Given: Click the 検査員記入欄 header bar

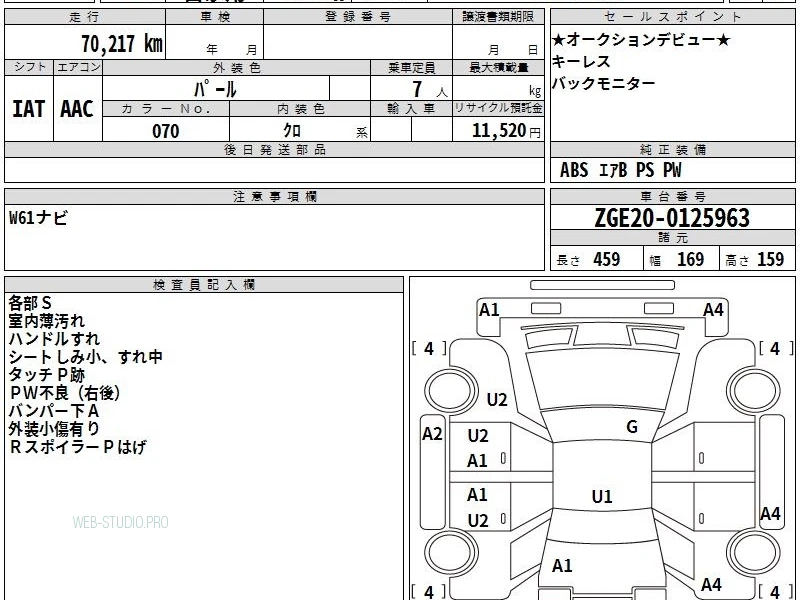Looking at the screenshot, I should [x=204, y=285].
